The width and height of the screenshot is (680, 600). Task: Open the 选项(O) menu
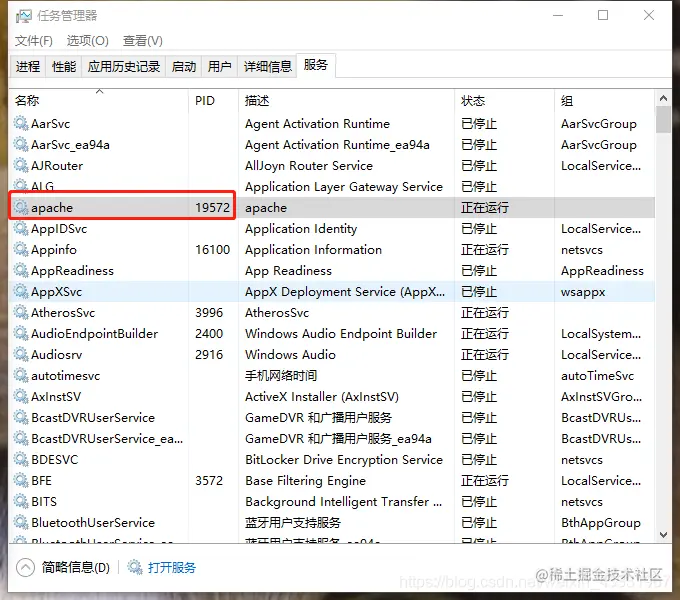tap(88, 41)
